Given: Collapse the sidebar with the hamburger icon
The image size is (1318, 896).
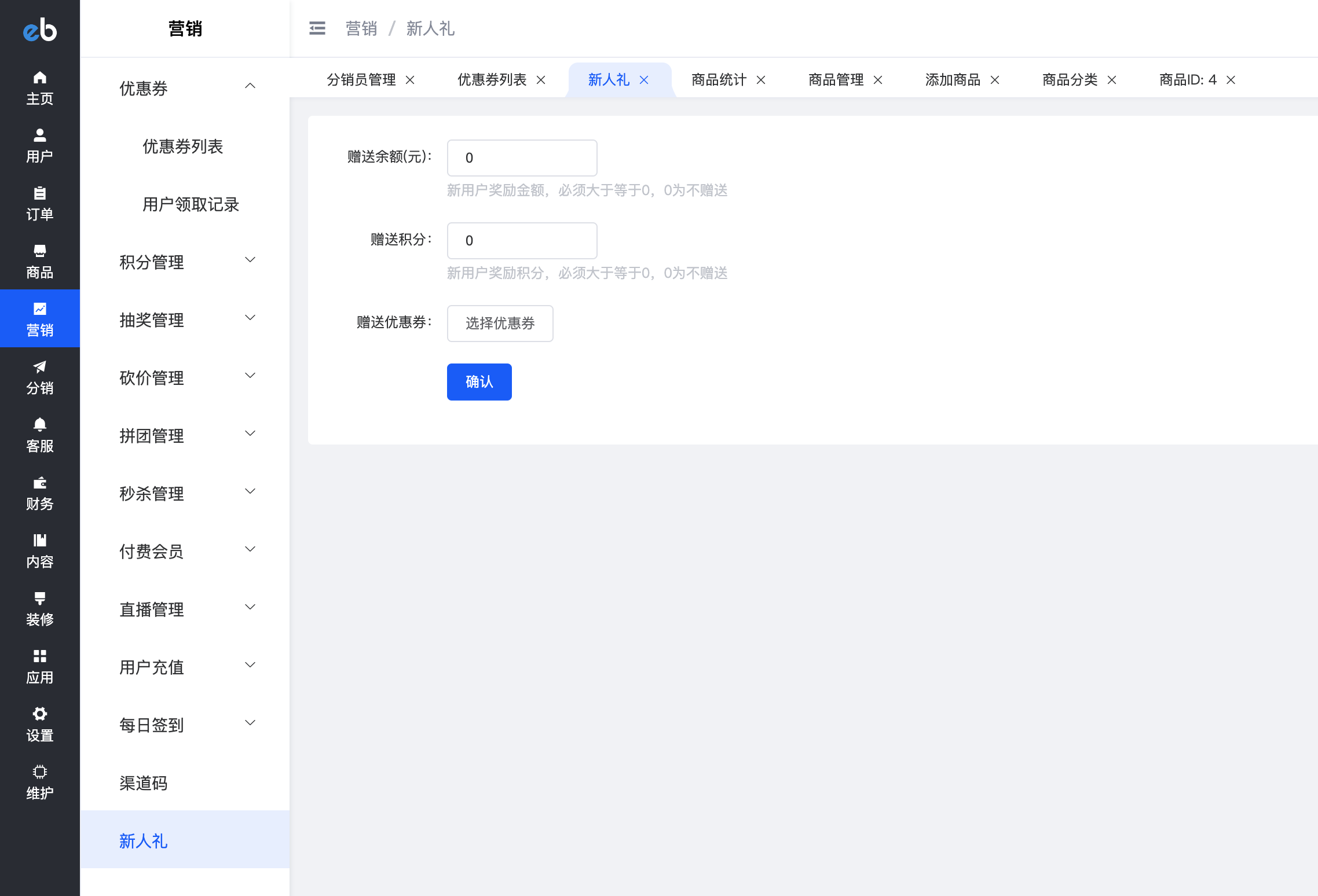Looking at the screenshot, I should [x=317, y=28].
